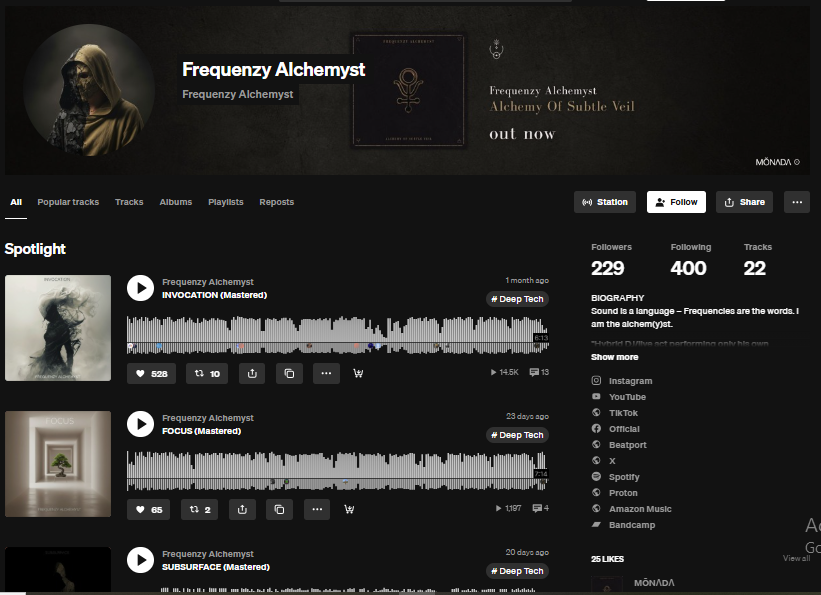Open the Spotify profile link
Viewport: 821px width, 595px height.
click(624, 477)
